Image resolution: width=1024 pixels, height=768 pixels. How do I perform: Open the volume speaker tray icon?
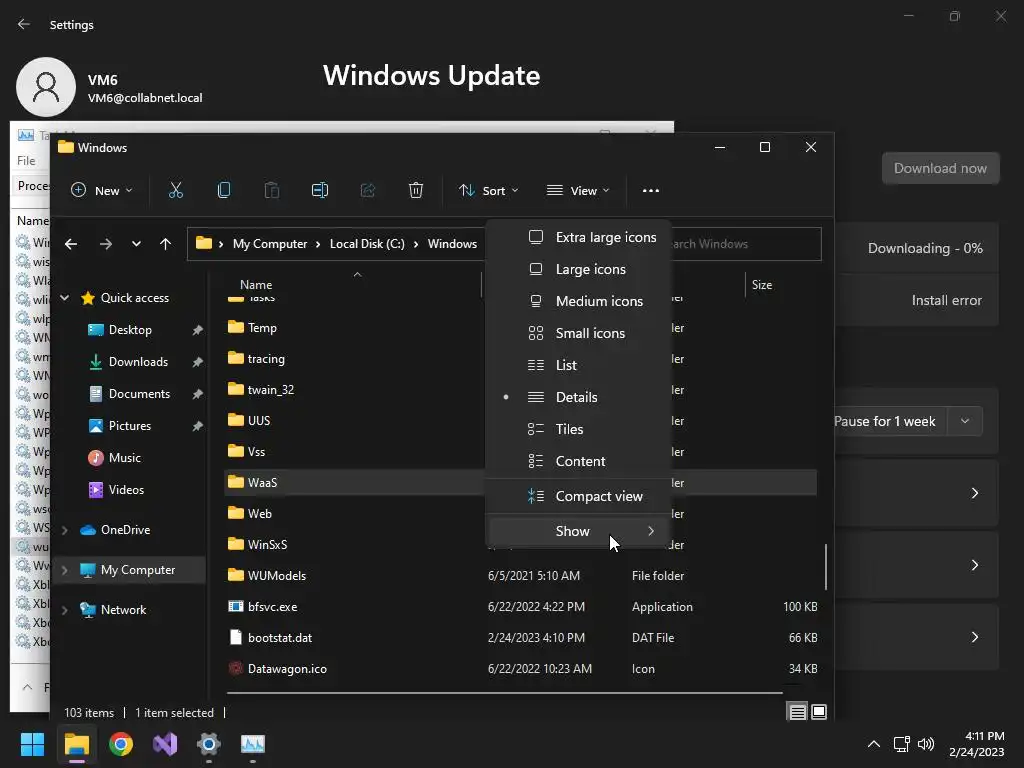click(x=926, y=744)
